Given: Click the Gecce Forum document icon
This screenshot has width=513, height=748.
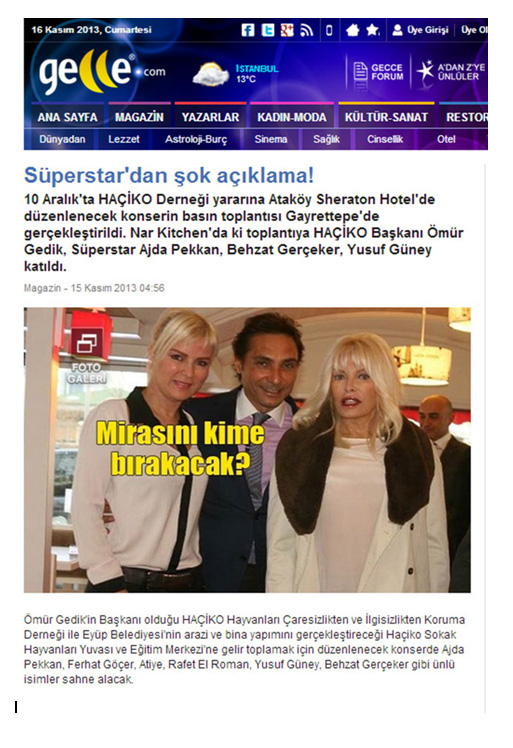Looking at the screenshot, I should [361, 72].
